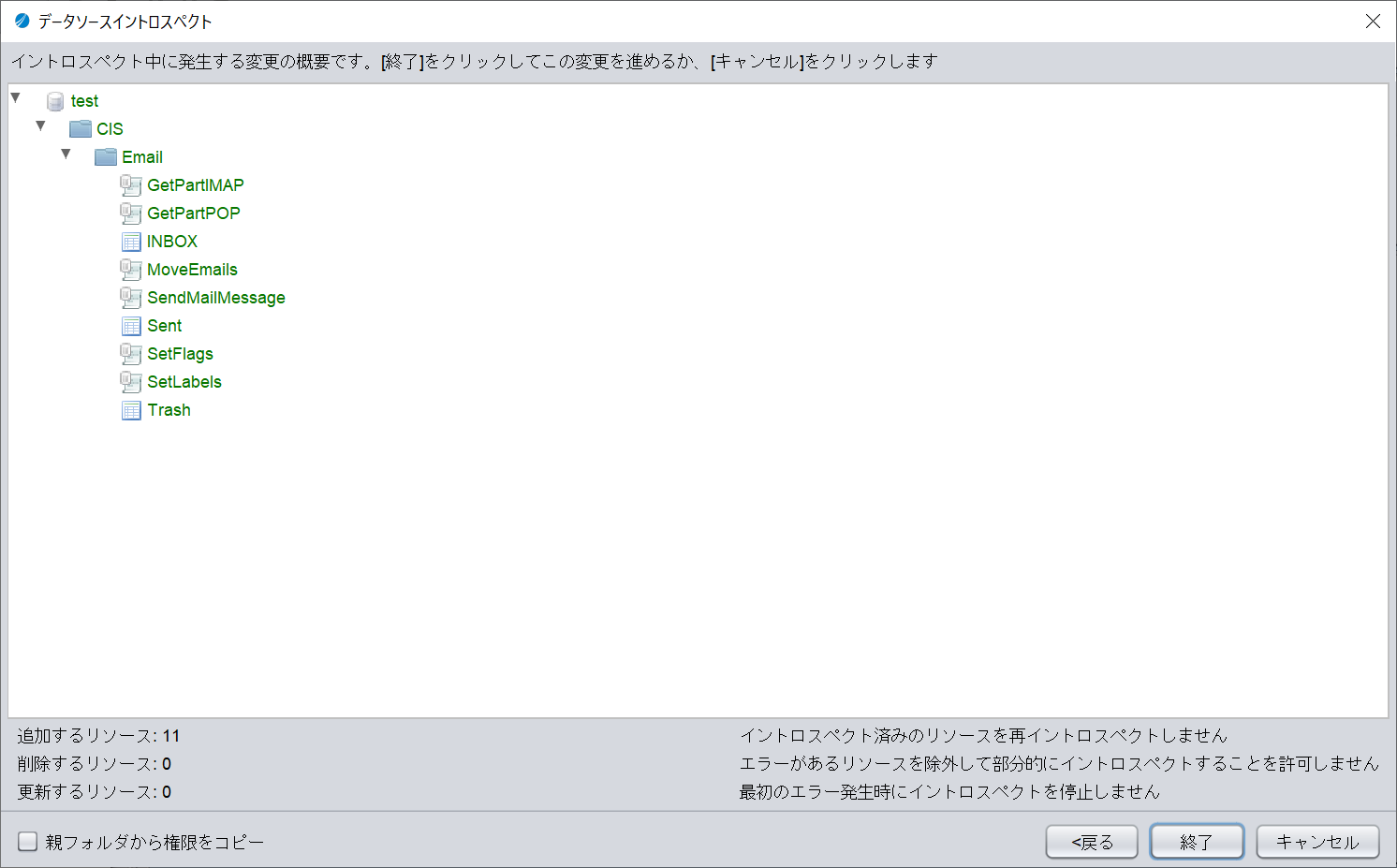This screenshot has width=1397, height=868.
Task: Select the INBOX table row
Action: (x=172, y=242)
